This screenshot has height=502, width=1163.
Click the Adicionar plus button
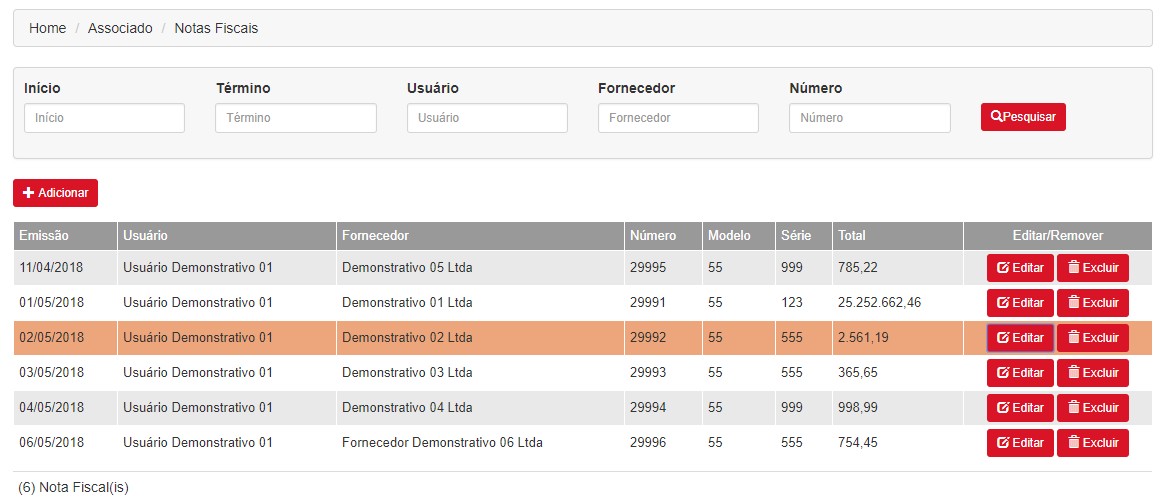[56, 193]
